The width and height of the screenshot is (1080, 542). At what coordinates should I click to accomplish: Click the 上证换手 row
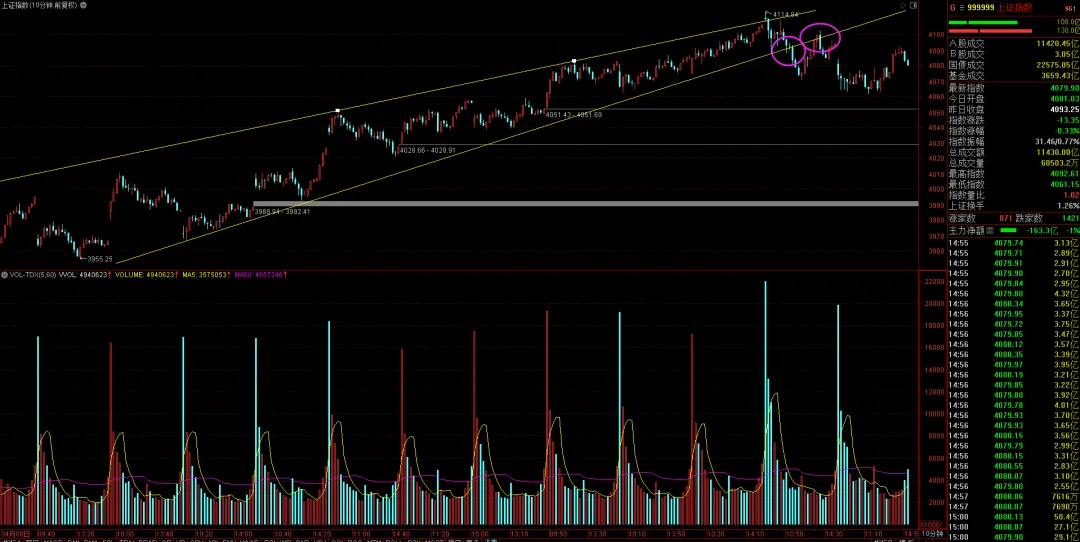[x=1014, y=206]
